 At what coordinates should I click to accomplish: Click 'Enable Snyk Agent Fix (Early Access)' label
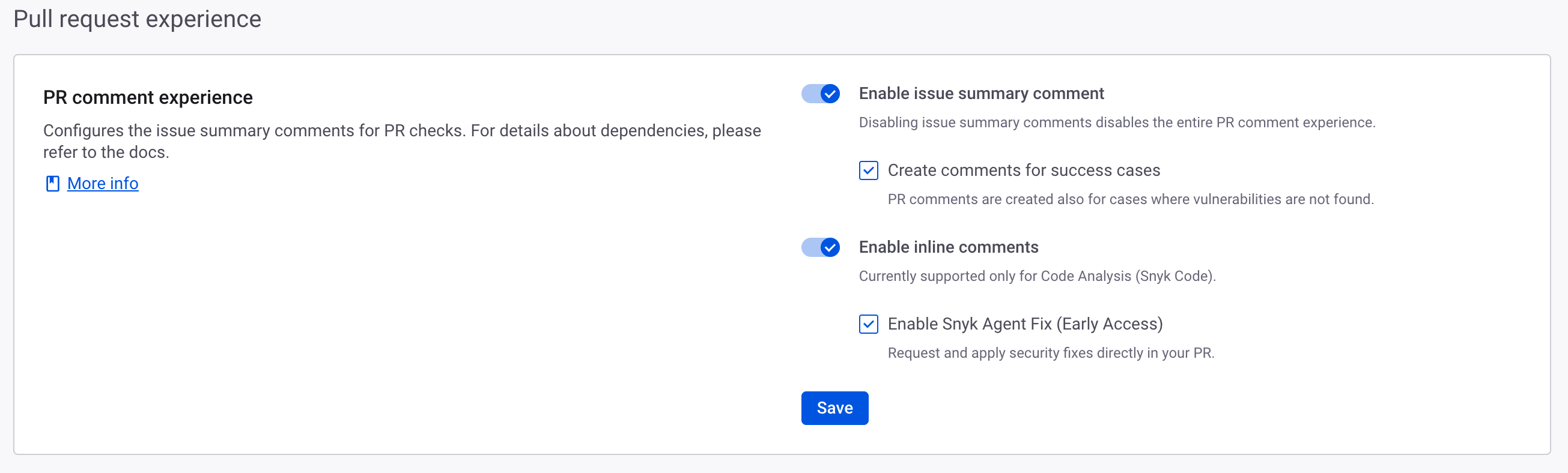tap(1024, 324)
